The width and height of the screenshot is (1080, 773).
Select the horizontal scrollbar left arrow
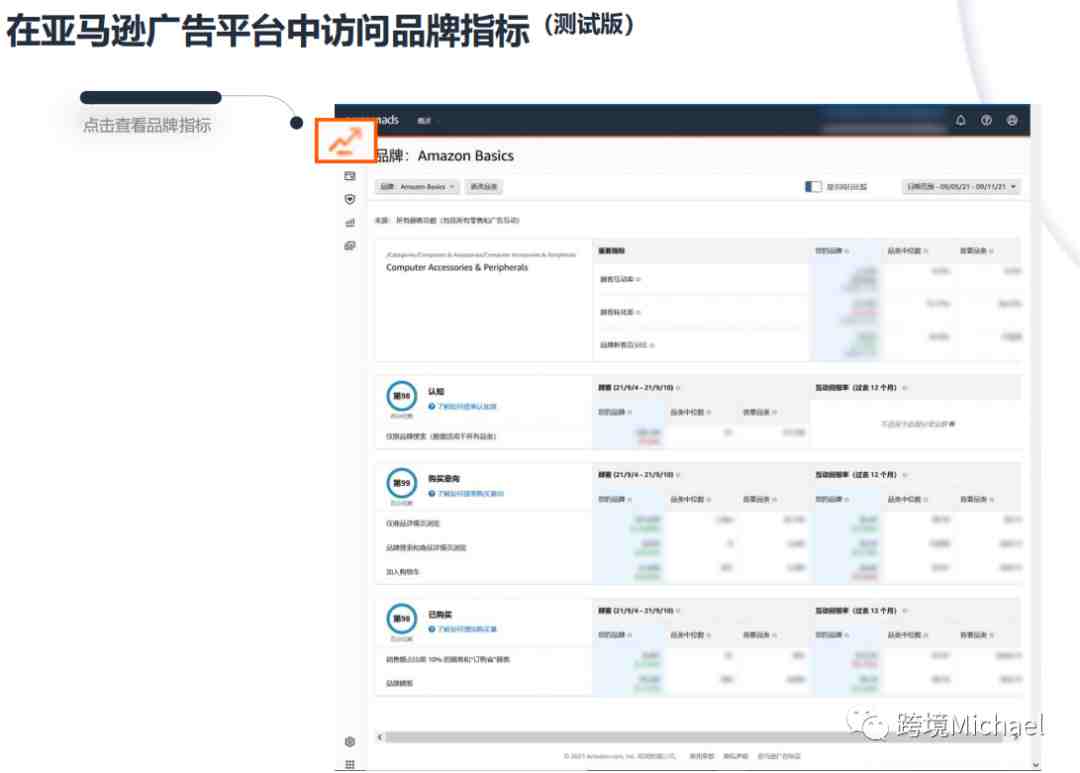(x=380, y=737)
